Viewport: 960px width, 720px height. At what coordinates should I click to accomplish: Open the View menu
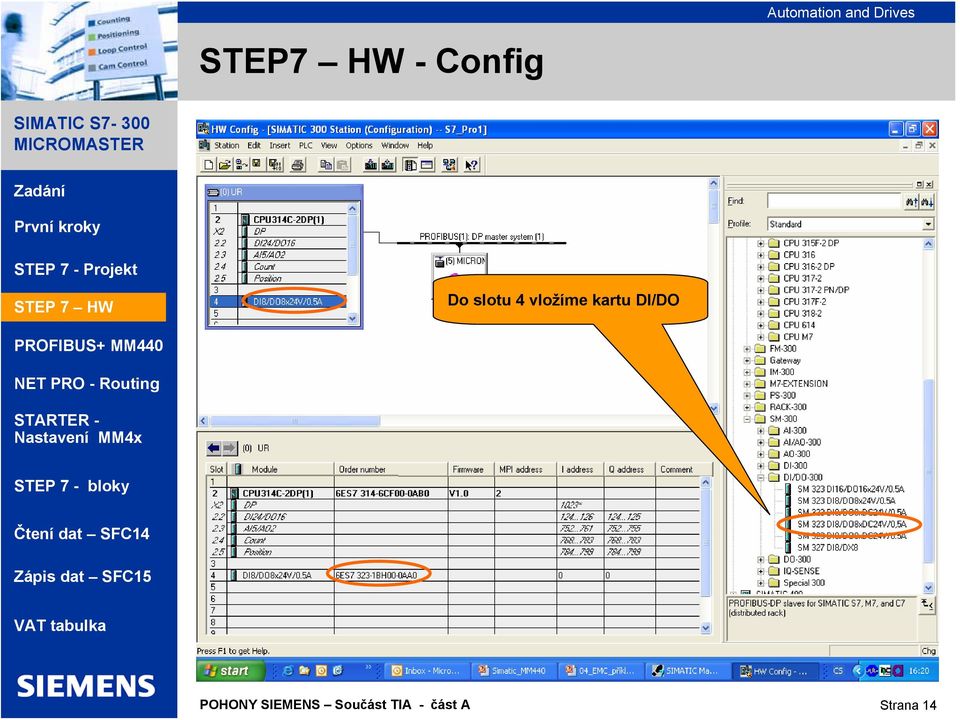coord(329,146)
